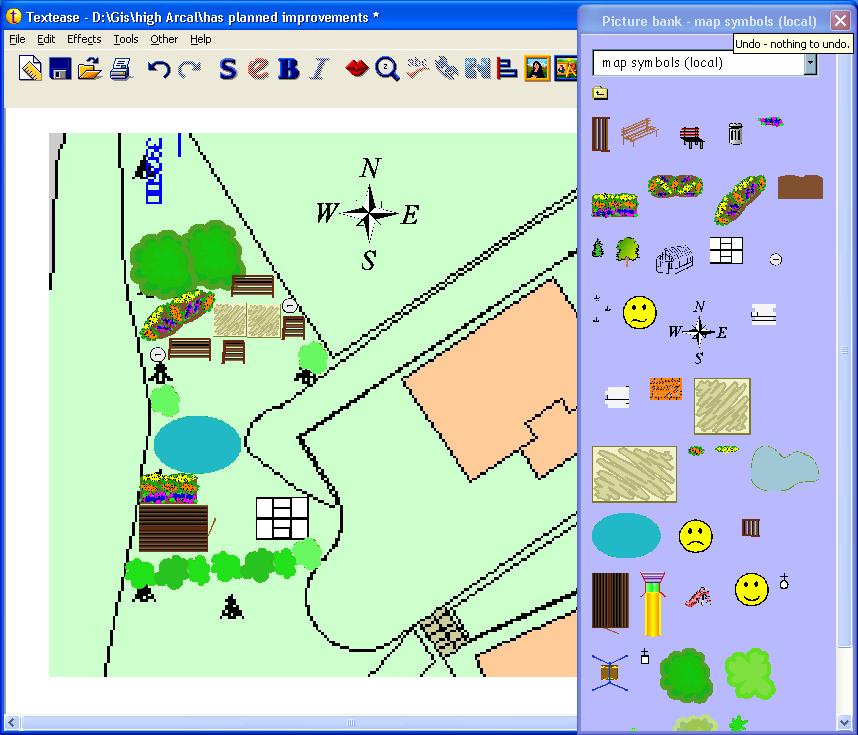This screenshot has width=858, height=735.
Task: Select the wooden bench symbol in Picture bank
Action: (640, 131)
